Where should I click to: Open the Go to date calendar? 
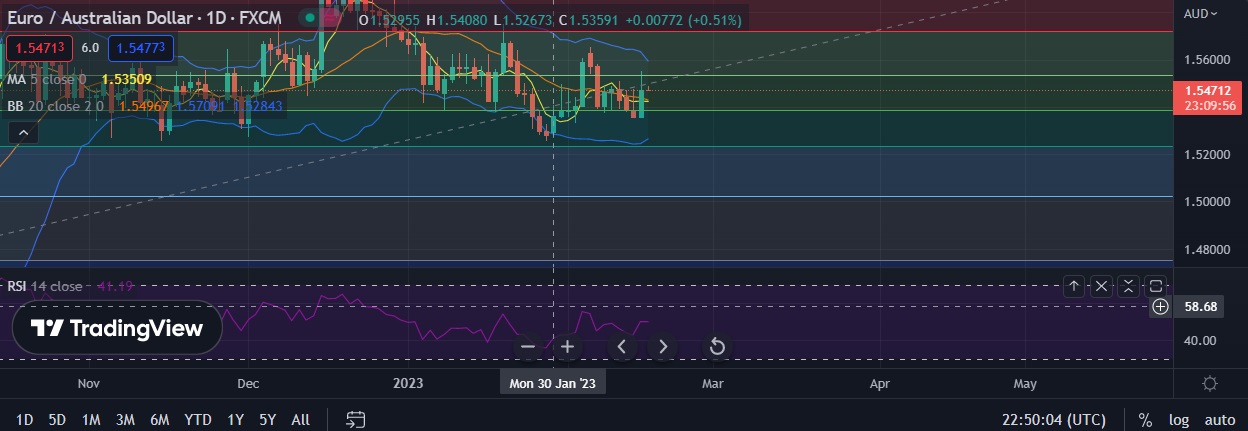[x=356, y=420]
